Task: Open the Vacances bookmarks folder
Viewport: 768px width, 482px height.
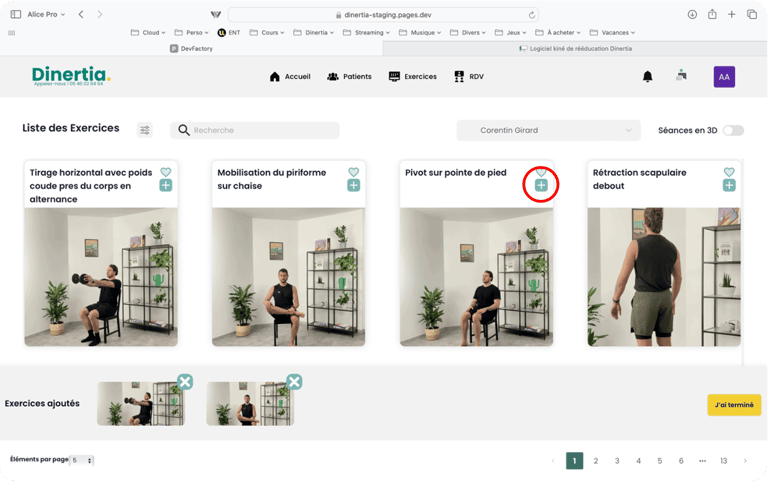Action: (x=612, y=32)
